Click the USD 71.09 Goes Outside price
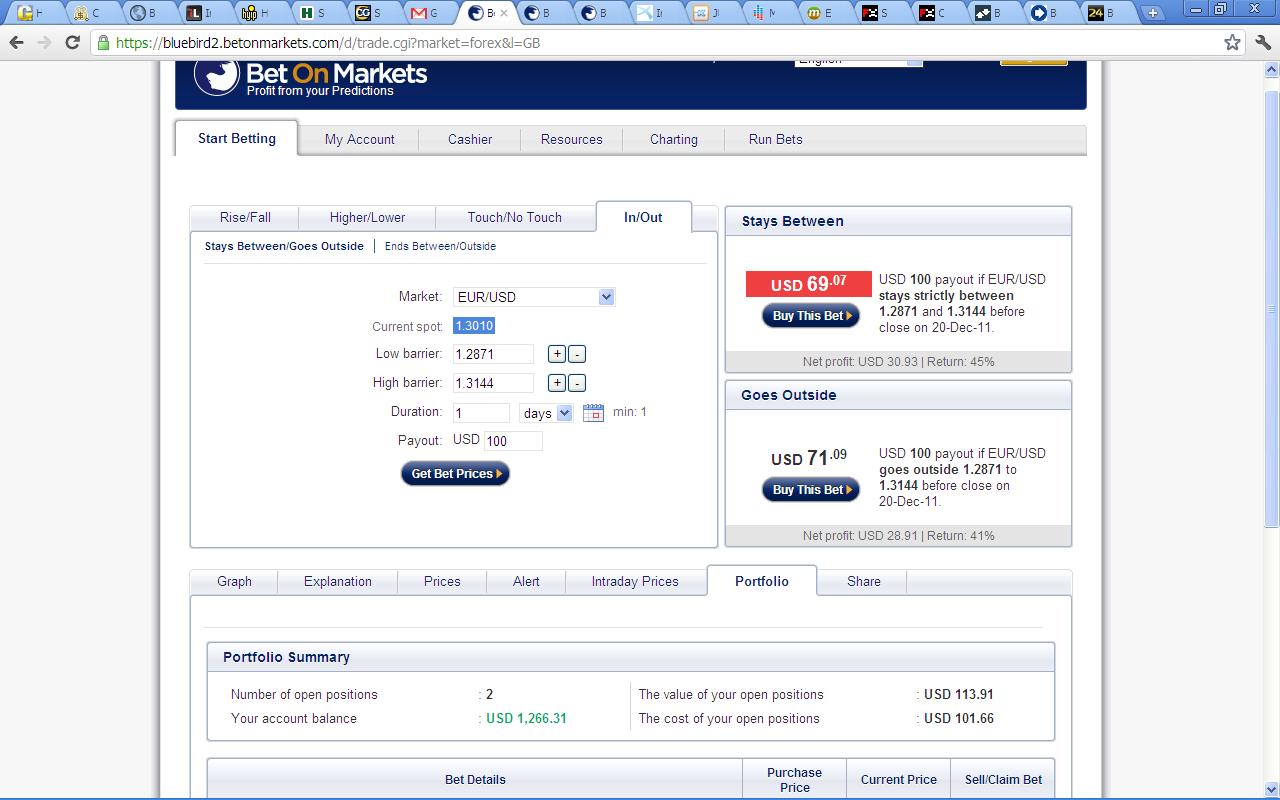1280x800 pixels. tap(809, 458)
